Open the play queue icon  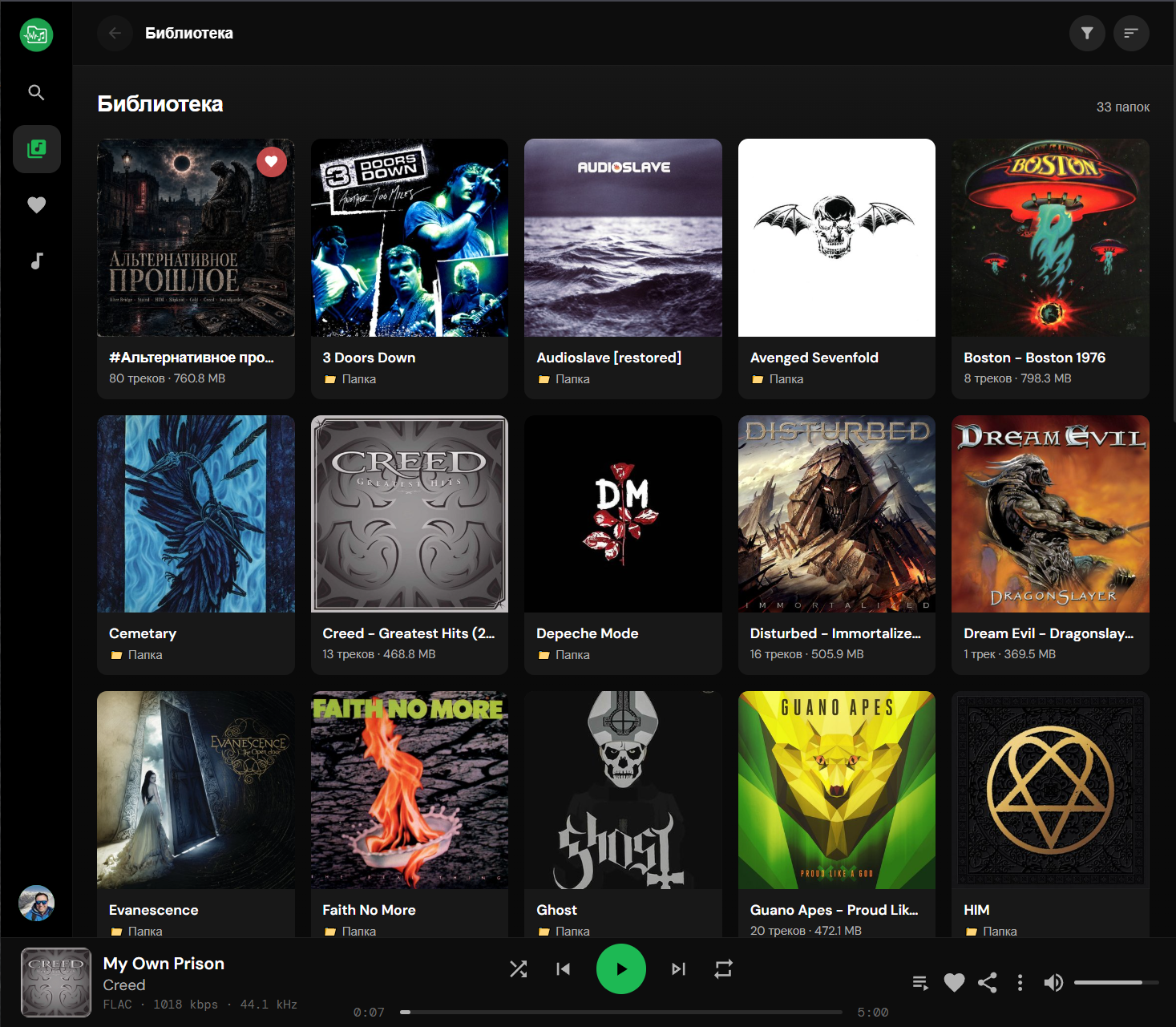[920, 982]
